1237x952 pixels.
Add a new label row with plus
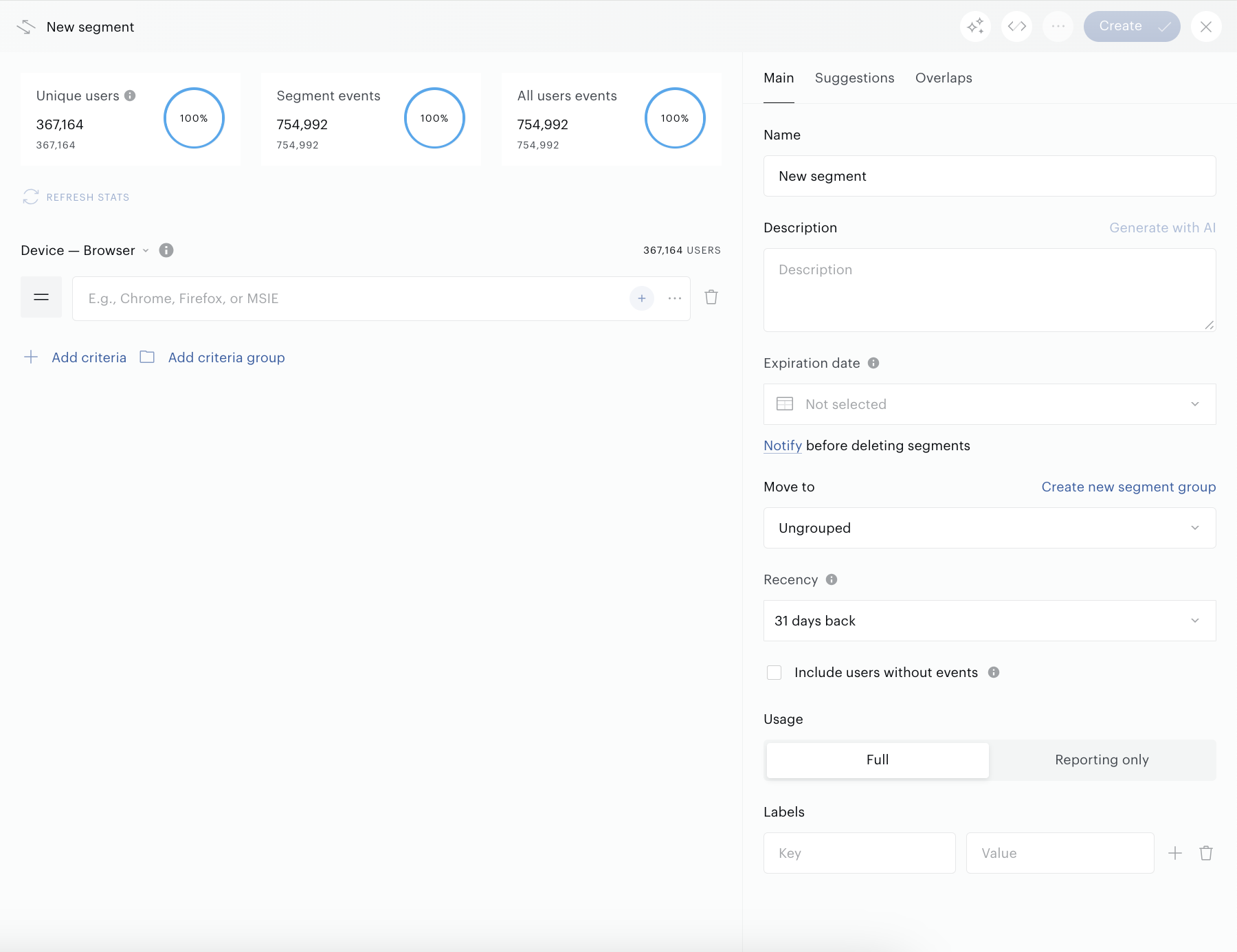1175,853
